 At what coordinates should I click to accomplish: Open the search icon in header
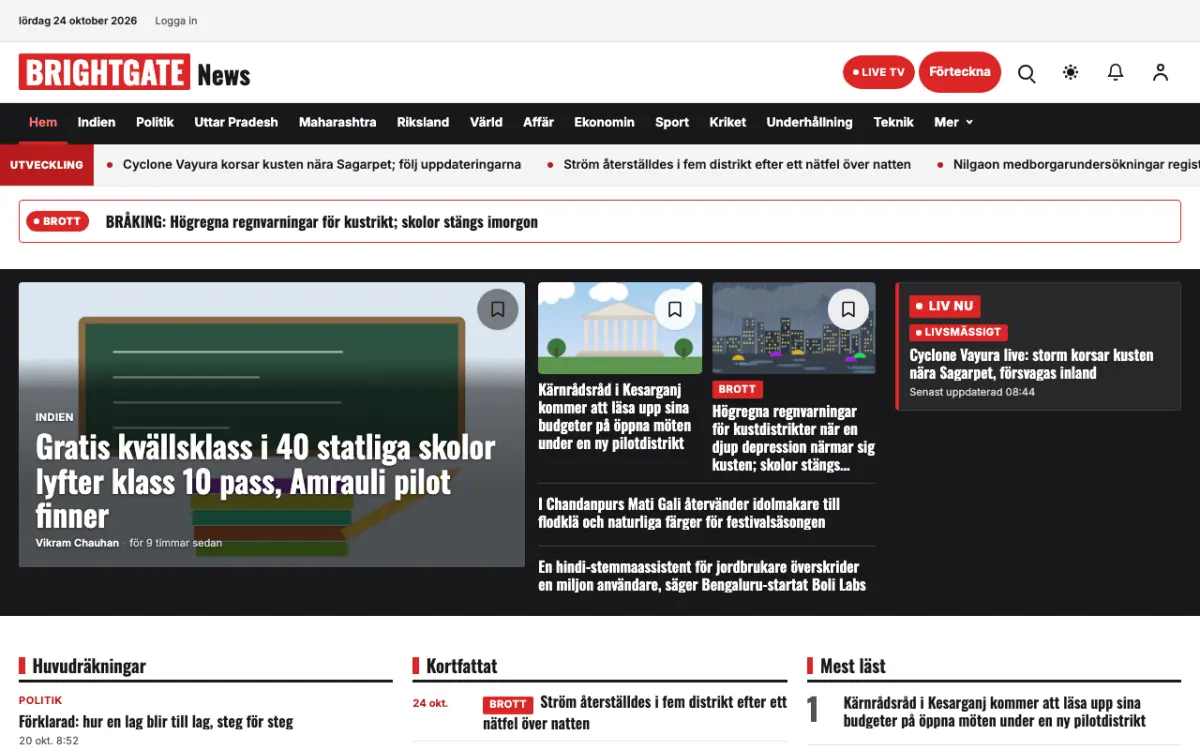pyautogui.click(x=1026, y=73)
